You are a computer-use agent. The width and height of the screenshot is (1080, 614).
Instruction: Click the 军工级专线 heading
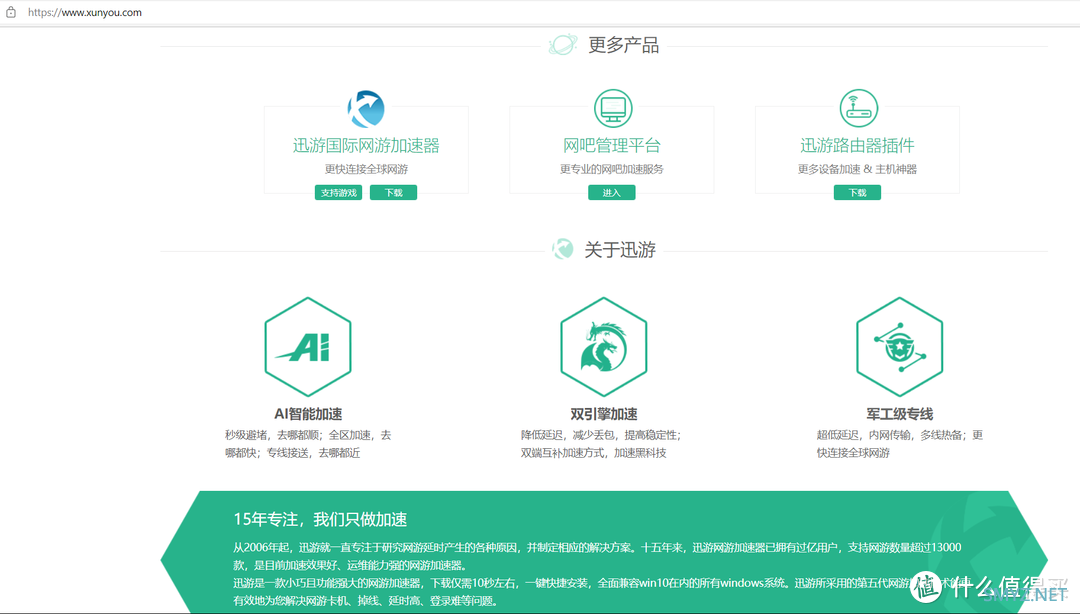click(900, 414)
